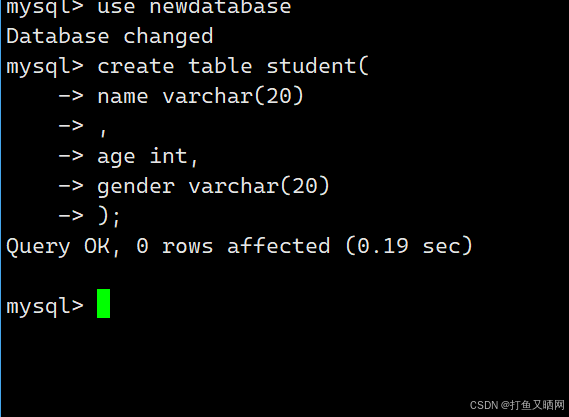
Task: Click the 'age int,' line
Action: coord(147,157)
